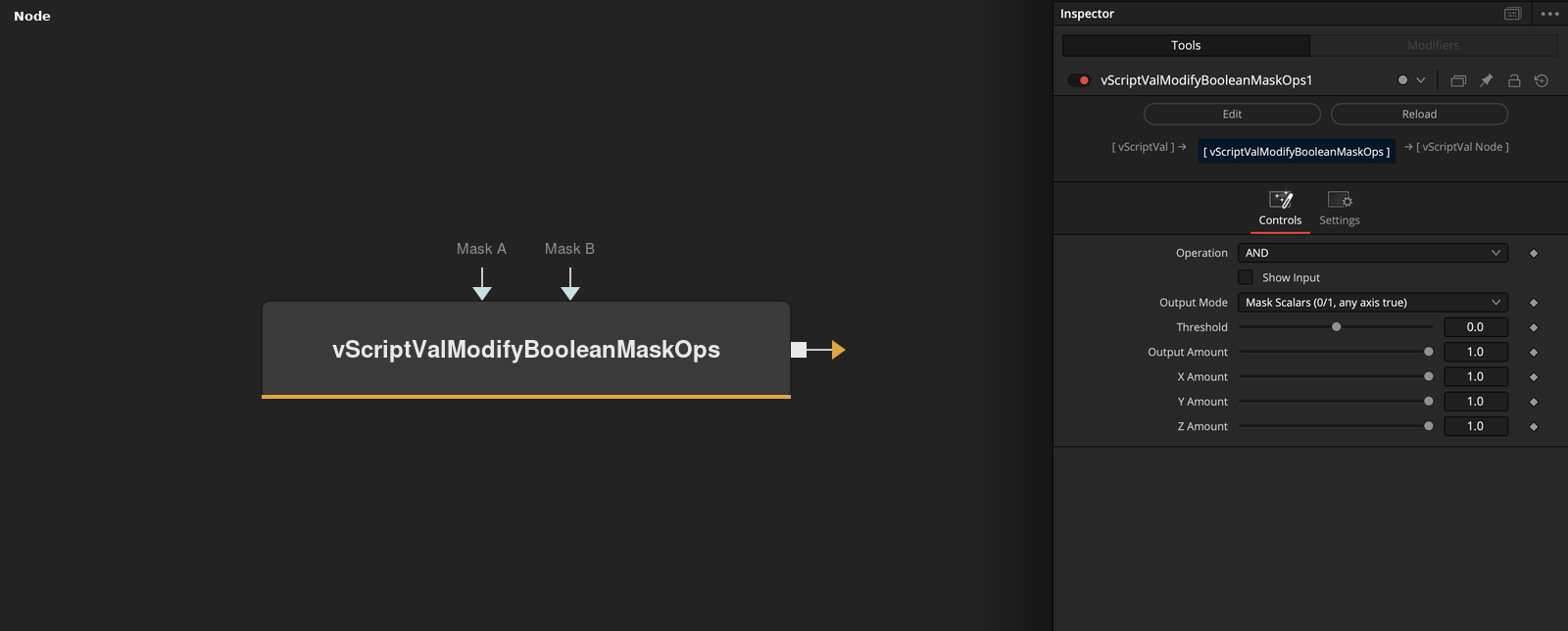Open the Inspector three-dots options menu
This screenshot has height=631, width=1568.
(x=1549, y=14)
